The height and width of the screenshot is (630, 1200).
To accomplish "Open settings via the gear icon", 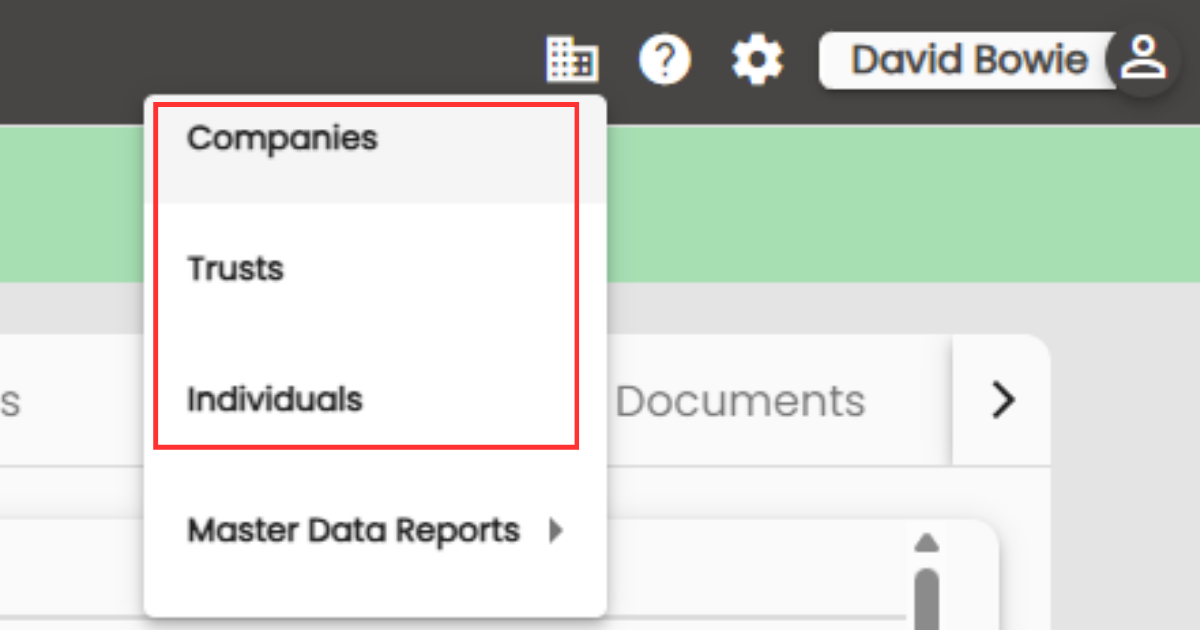I will [757, 61].
